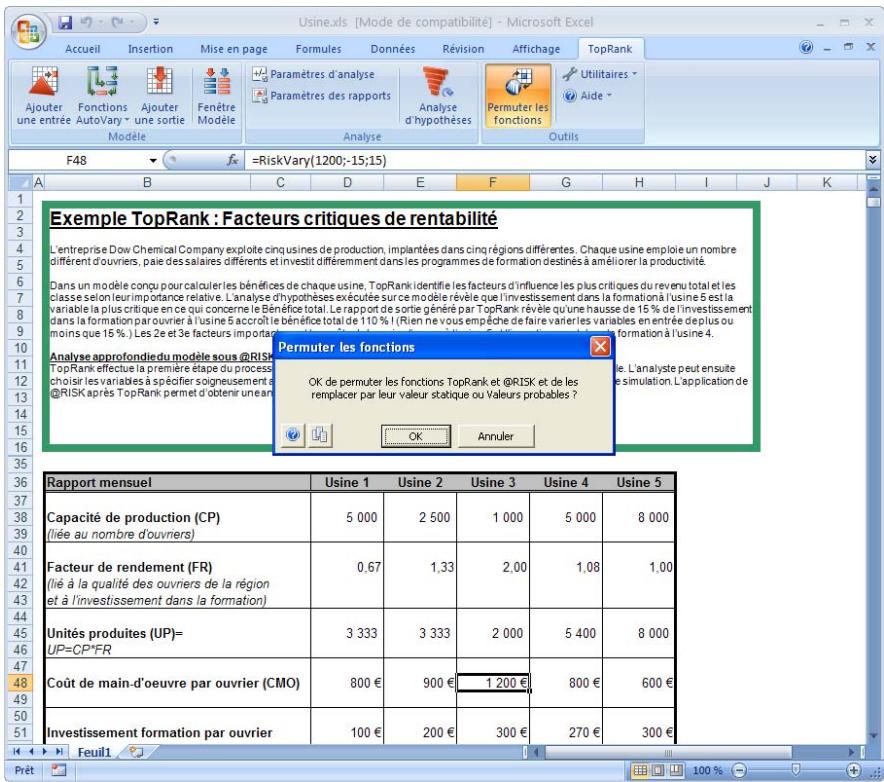Open the Name Box dropdown arrow
Image resolution: width=884 pixels, height=782 pixels.
154,161
